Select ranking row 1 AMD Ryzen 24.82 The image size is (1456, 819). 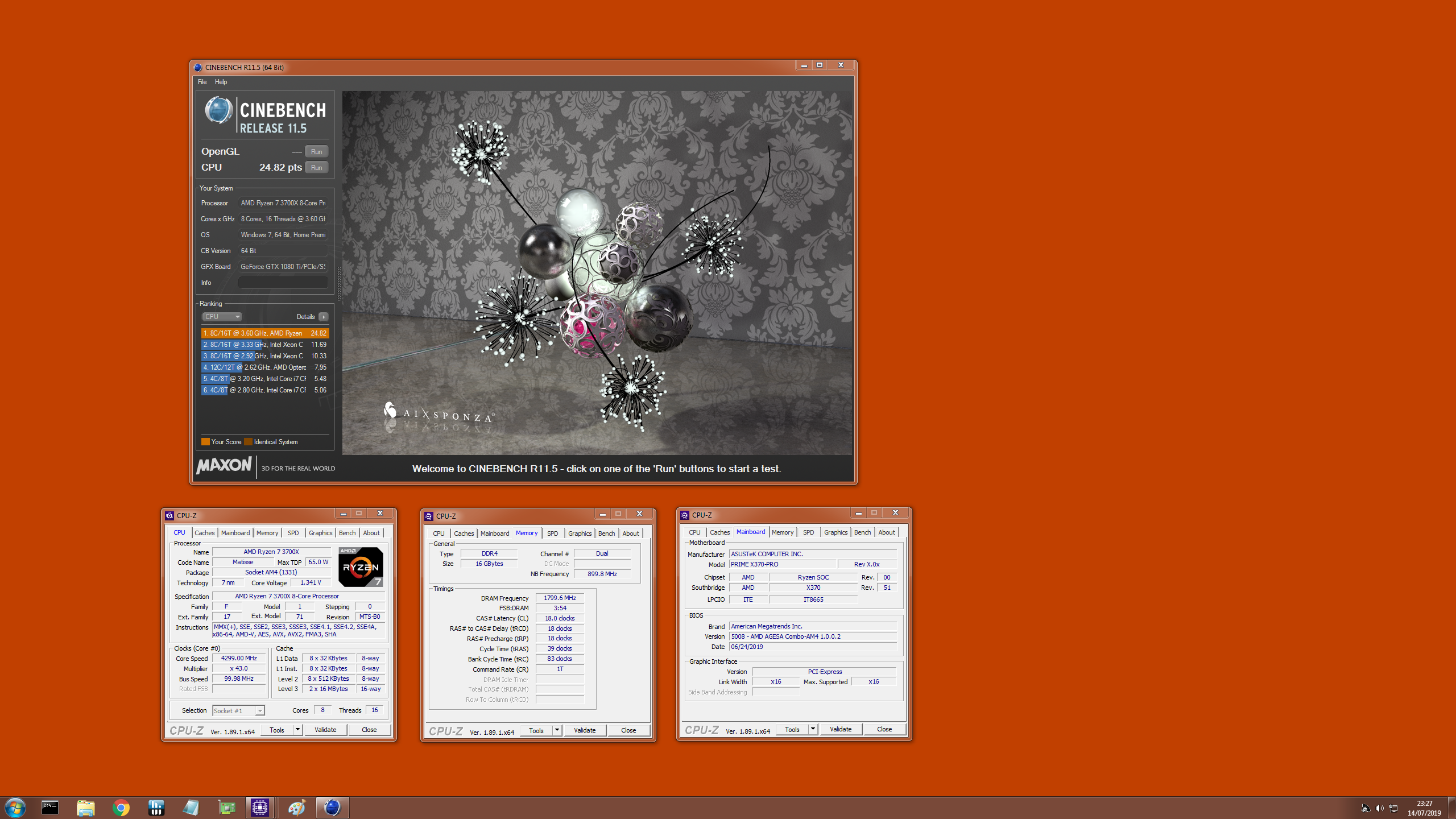tap(265, 333)
